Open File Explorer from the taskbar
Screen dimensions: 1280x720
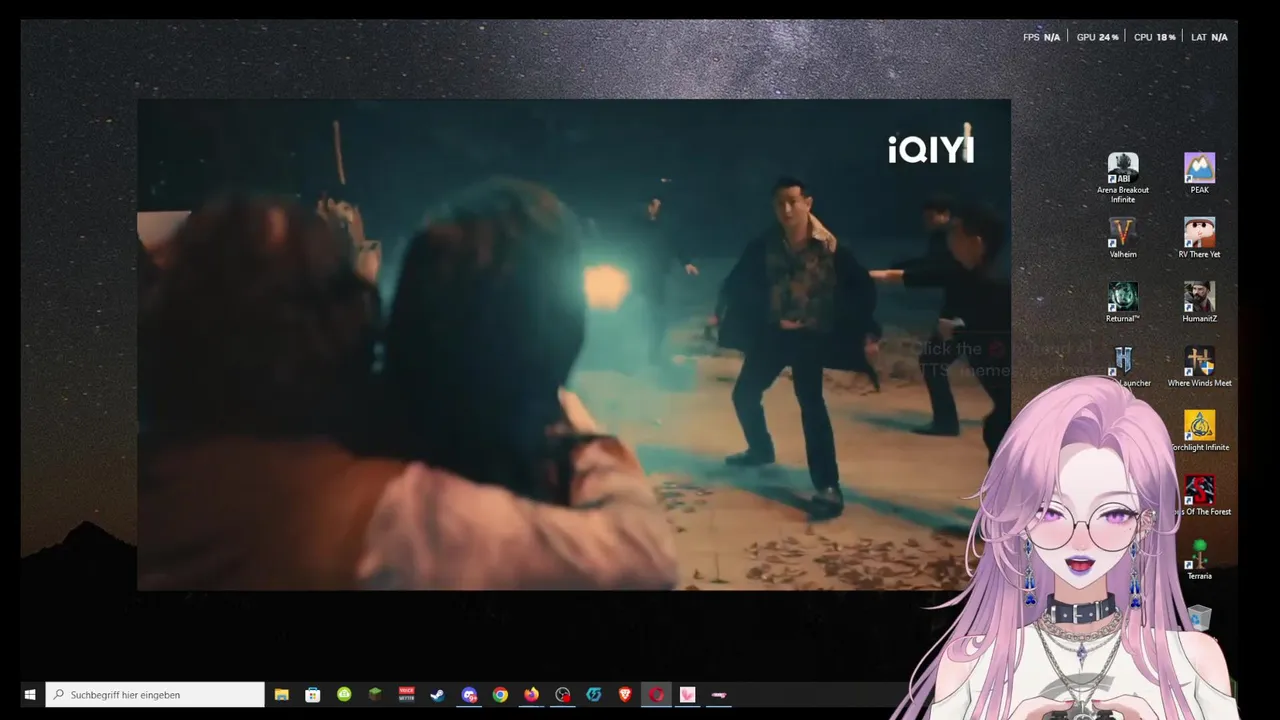282,695
